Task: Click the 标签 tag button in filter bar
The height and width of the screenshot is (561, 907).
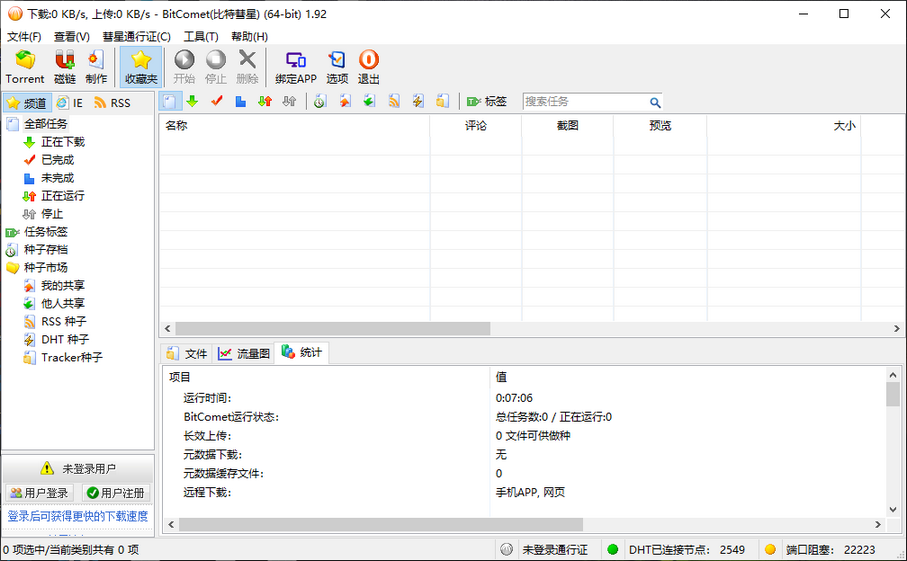Action: (487, 101)
